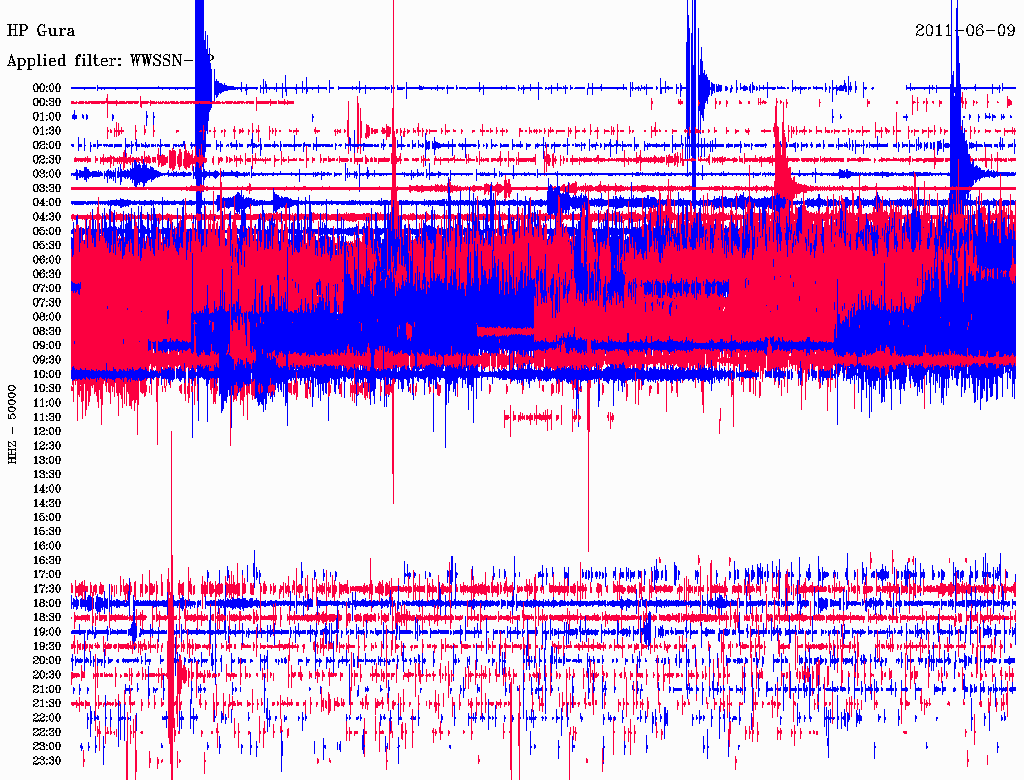Image resolution: width=1024 pixels, height=780 pixels.
Task: Select the 15:30 time label
Action: [47, 532]
